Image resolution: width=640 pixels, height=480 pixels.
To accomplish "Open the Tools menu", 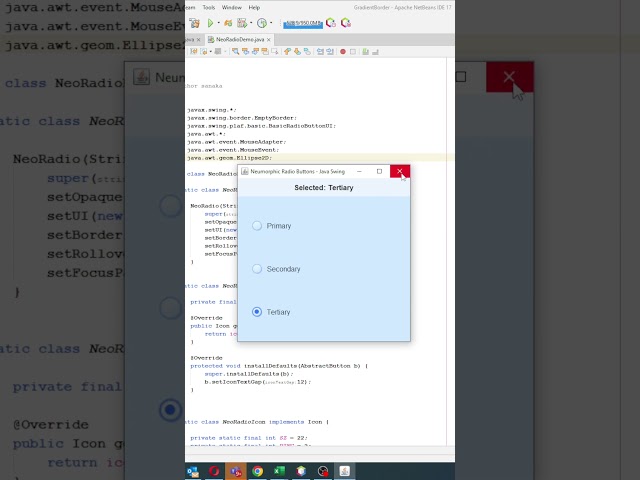I will click(209, 7).
